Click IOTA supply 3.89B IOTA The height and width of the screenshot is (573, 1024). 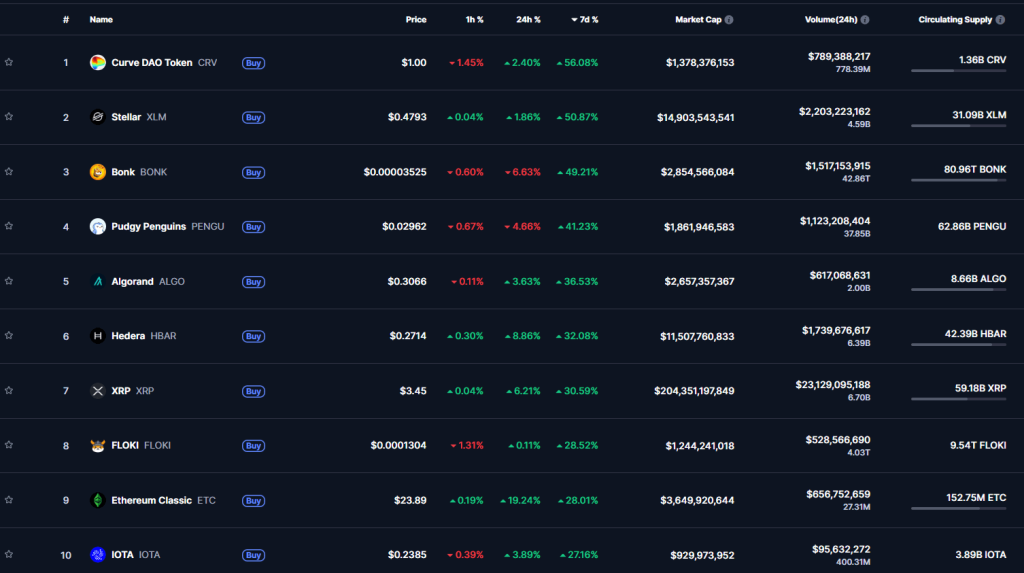point(981,555)
